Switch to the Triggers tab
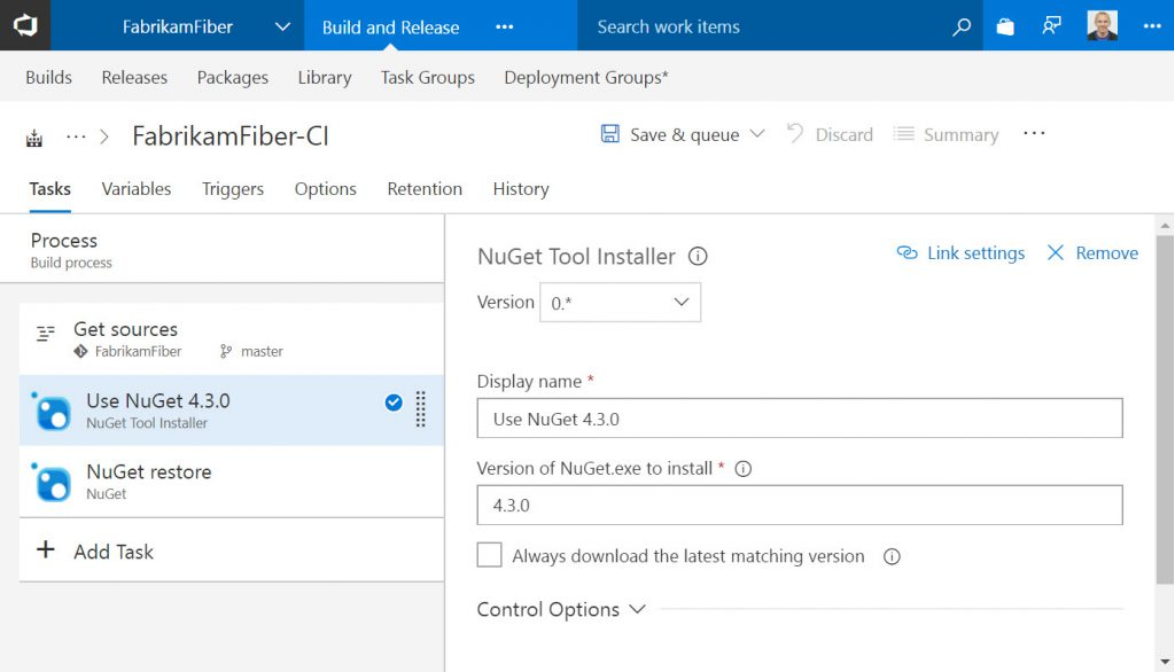The width and height of the screenshot is (1174, 672). (233, 189)
